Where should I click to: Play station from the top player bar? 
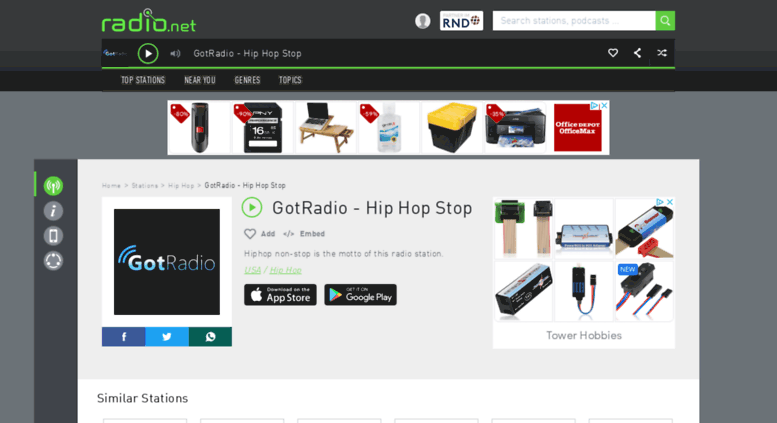click(148, 53)
